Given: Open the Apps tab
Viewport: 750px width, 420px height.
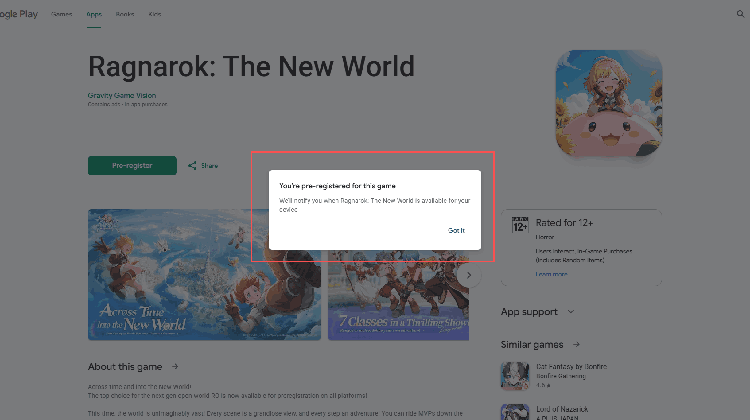Looking at the screenshot, I should coord(94,14).
